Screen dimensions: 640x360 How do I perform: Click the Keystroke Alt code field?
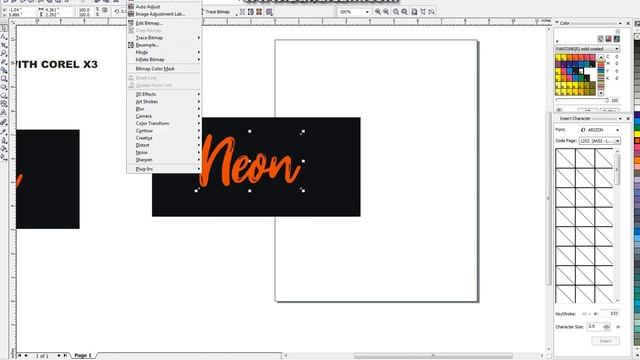tap(610, 313)
